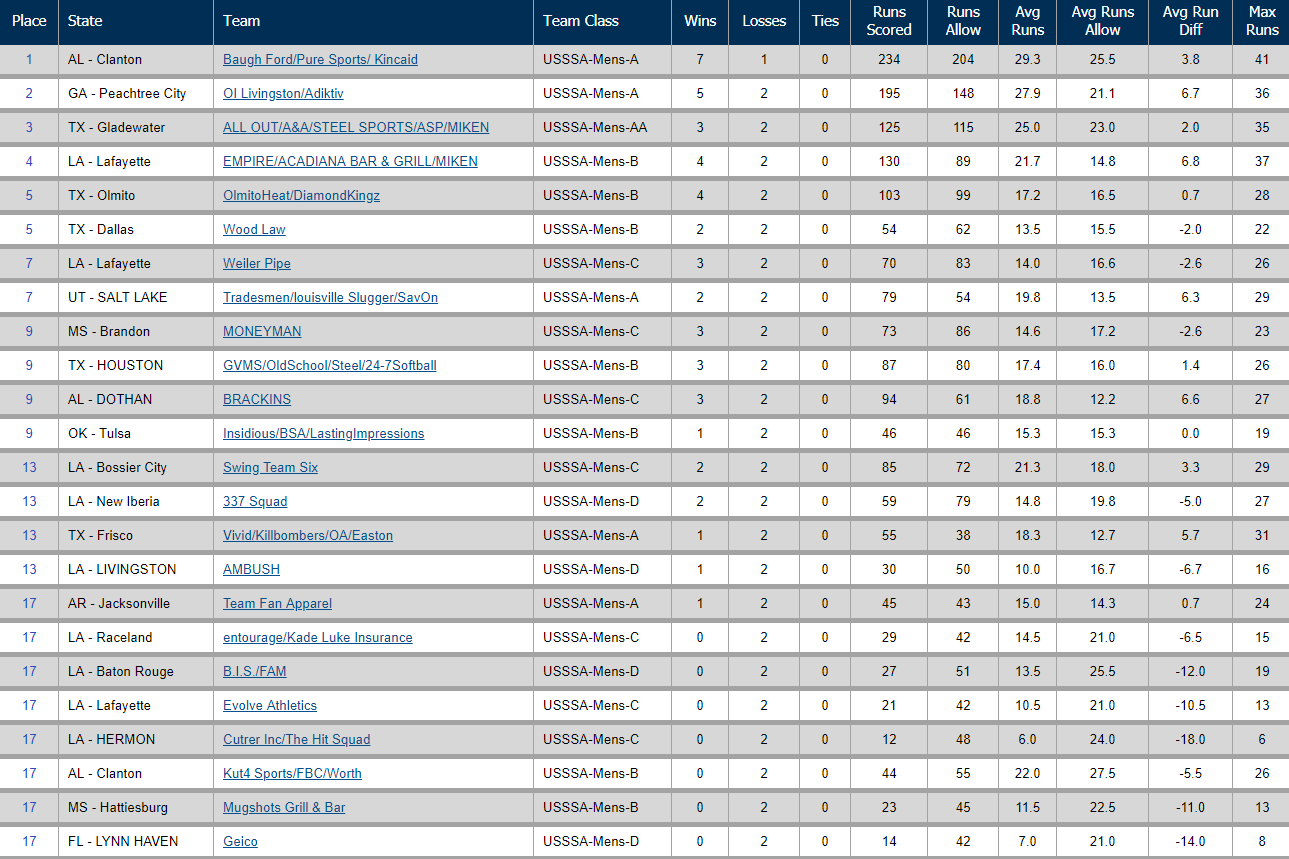The width and height of the screenshot is (1289, 859).
Task: Open Cutrer Inc/The Hit Squad link
Action: coord(296,739)
